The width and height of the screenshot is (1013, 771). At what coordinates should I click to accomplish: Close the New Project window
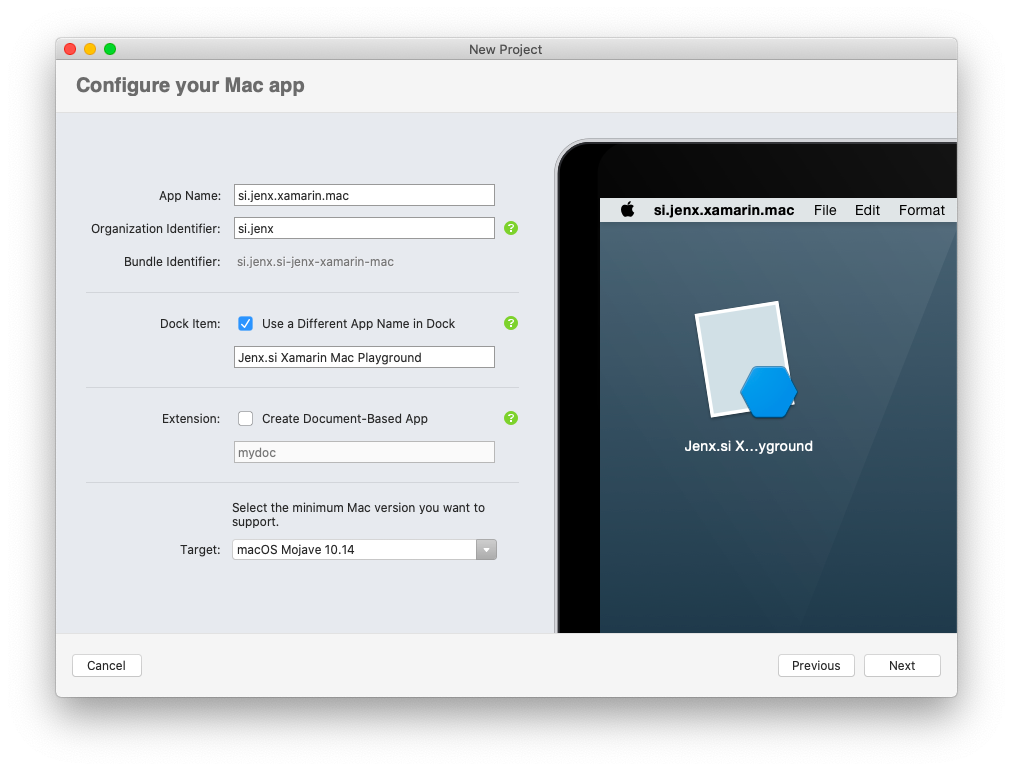click(70, 49)
